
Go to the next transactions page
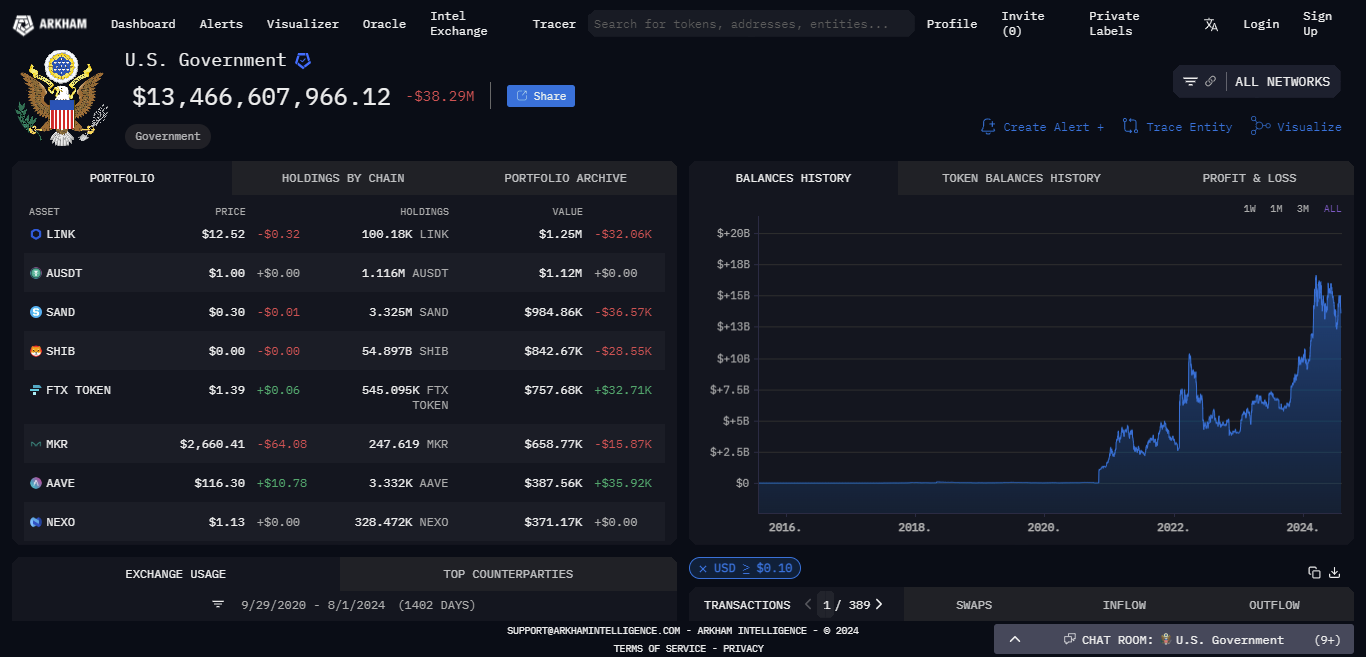pyautogui.click(x=879, y=604)
